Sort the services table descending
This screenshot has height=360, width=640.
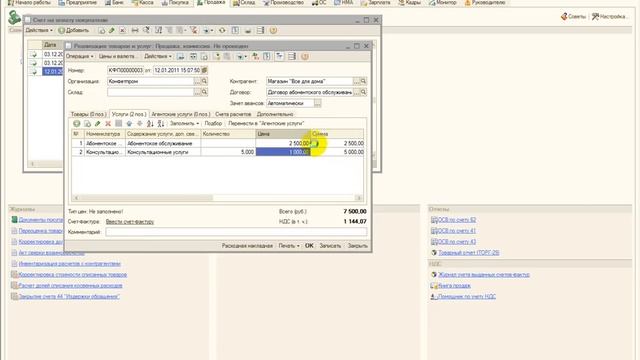(161, 123)
